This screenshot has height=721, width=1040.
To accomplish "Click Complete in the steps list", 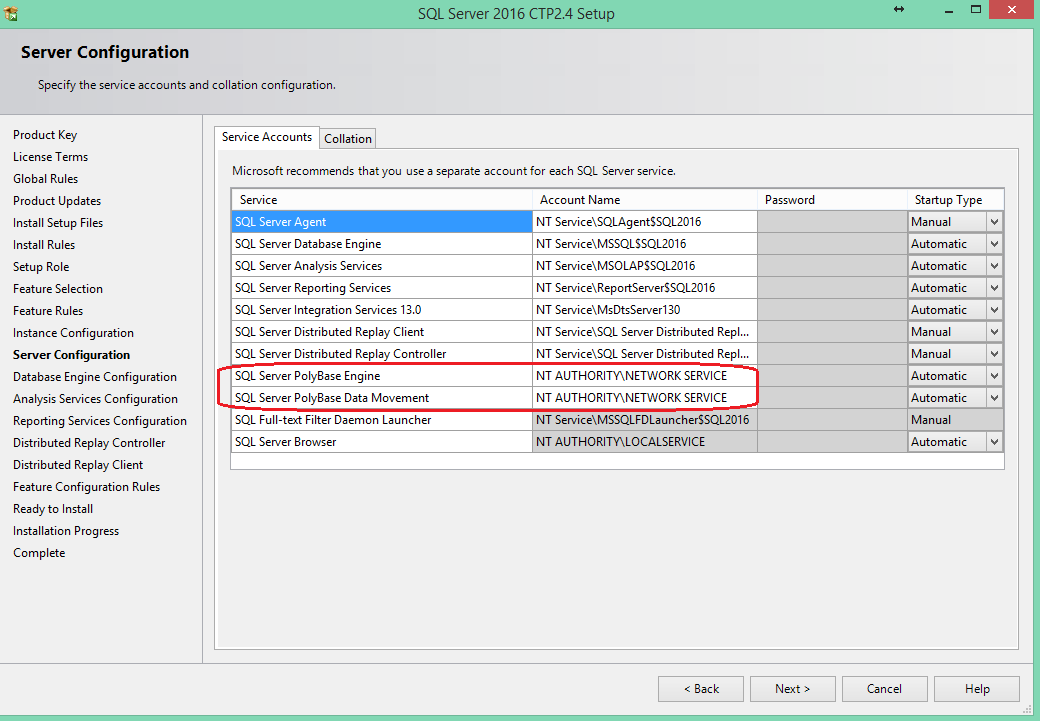I will (x=39, y=553).
